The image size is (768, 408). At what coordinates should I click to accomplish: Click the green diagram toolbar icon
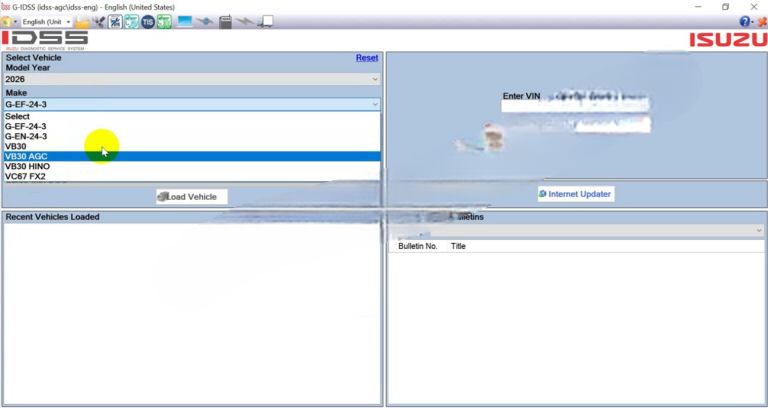point(165,22)
